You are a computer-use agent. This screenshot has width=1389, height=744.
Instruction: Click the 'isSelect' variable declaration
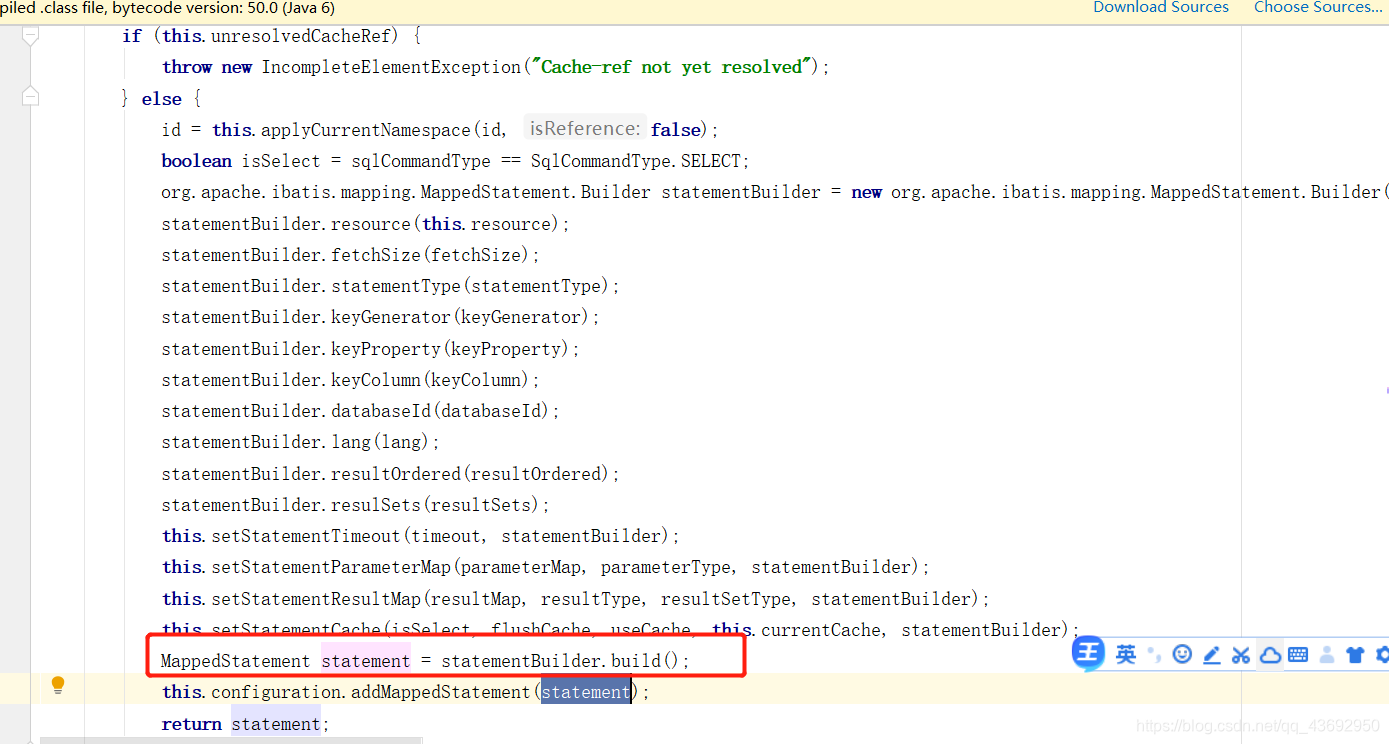281,161
